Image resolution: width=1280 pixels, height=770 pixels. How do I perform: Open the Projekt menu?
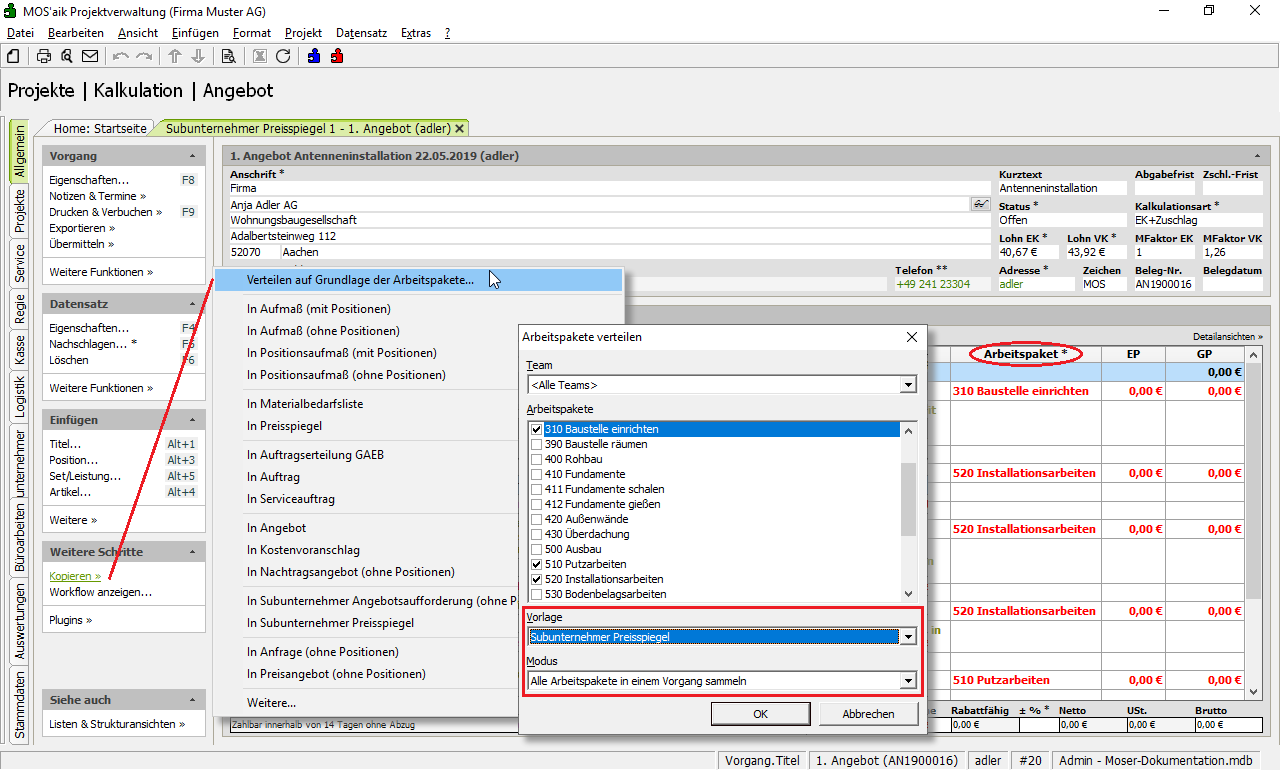coord(303,33)
